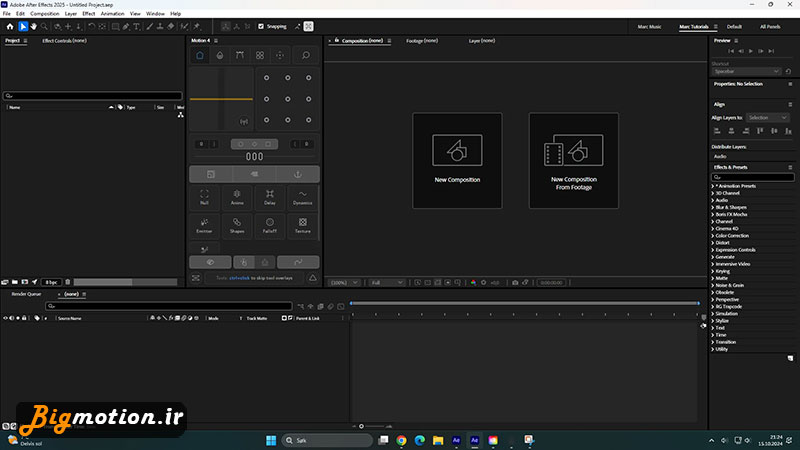Click the New Composition button
Viewport: 800px width, 450px height.
(457, 160)
